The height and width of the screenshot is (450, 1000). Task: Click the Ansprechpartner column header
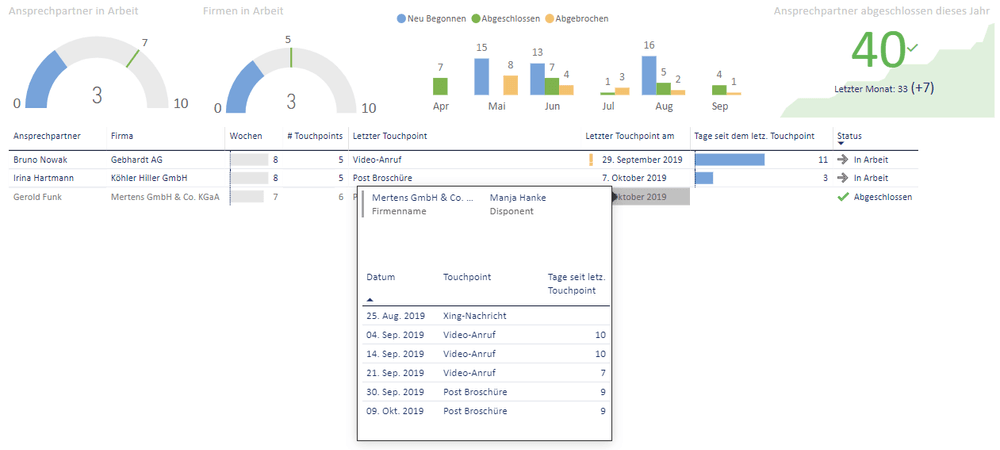click(46, 136)
